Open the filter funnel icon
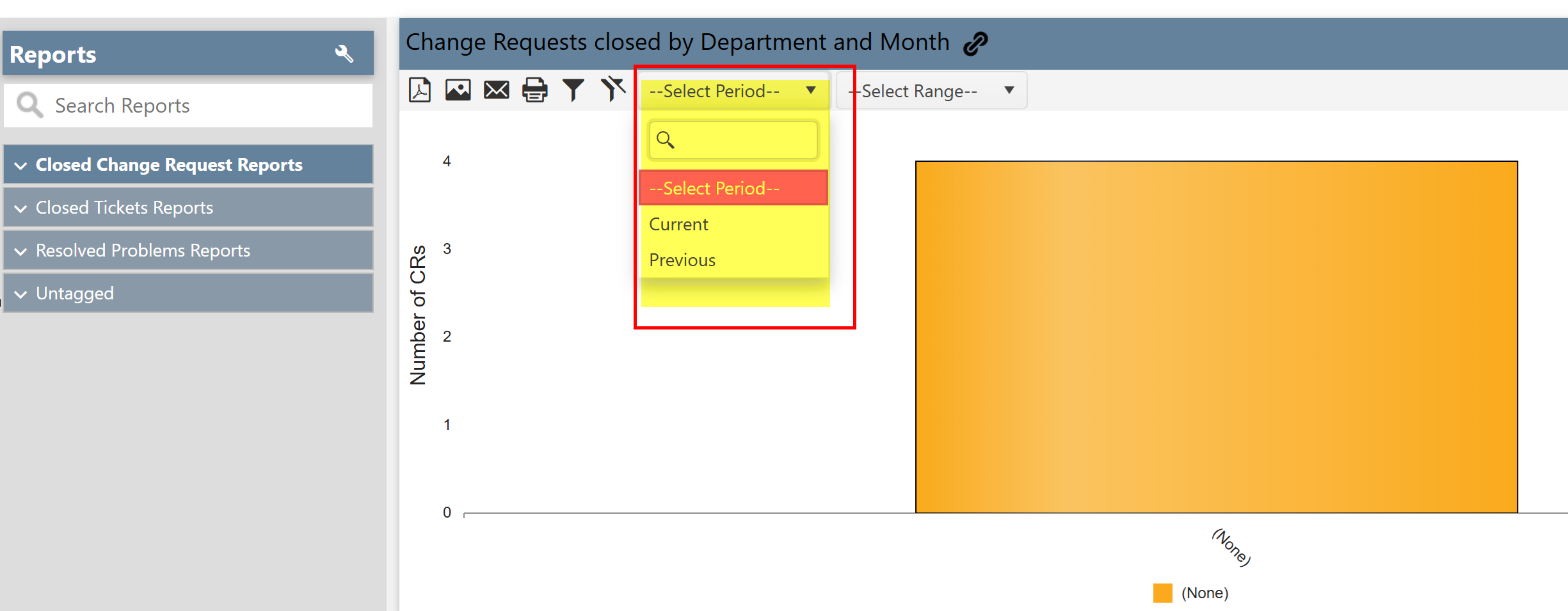The height and width of the screenshot is (611, 1568). (x=573, y=90)
